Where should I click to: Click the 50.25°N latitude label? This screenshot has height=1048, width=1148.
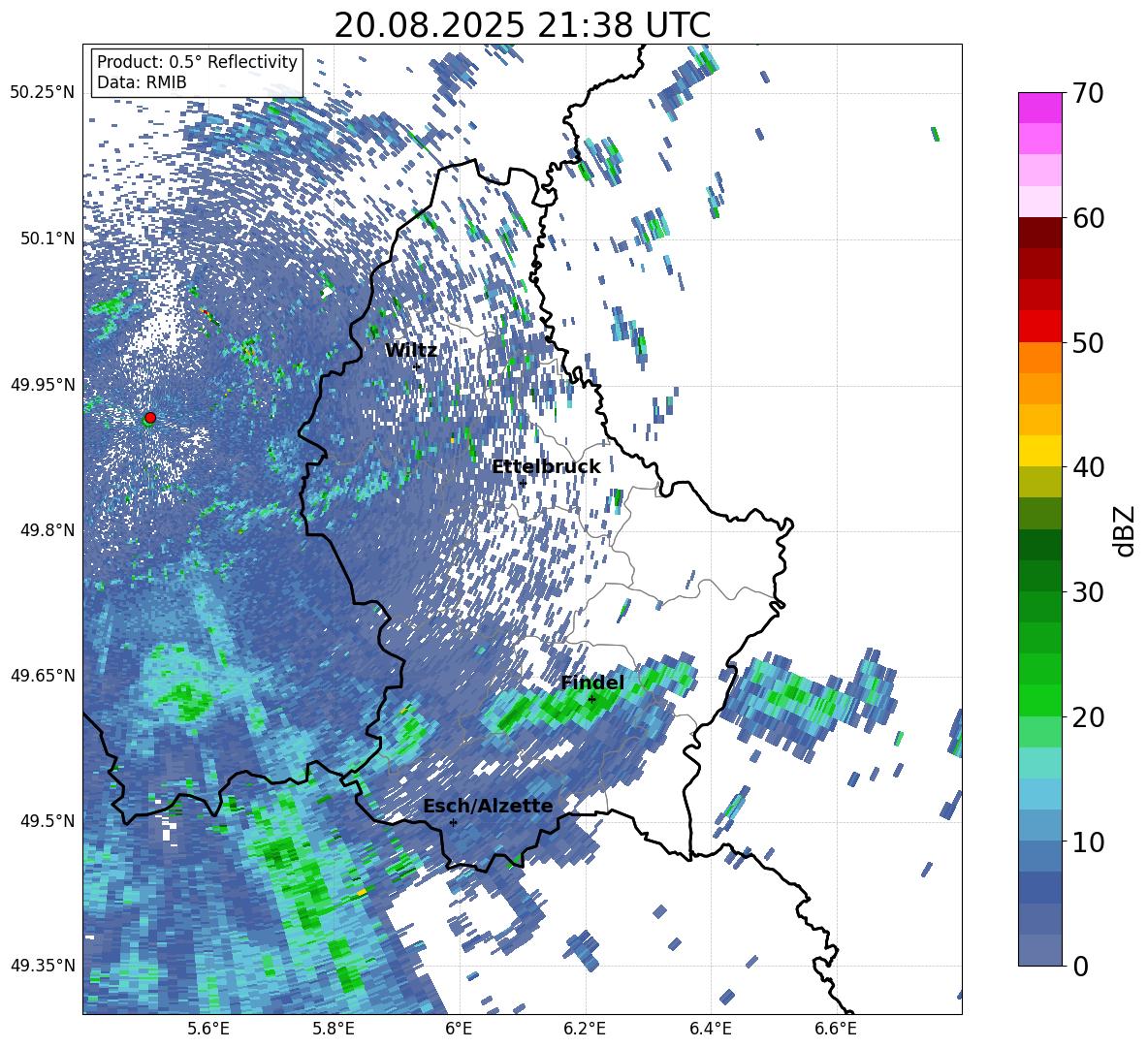click(43, 93)
